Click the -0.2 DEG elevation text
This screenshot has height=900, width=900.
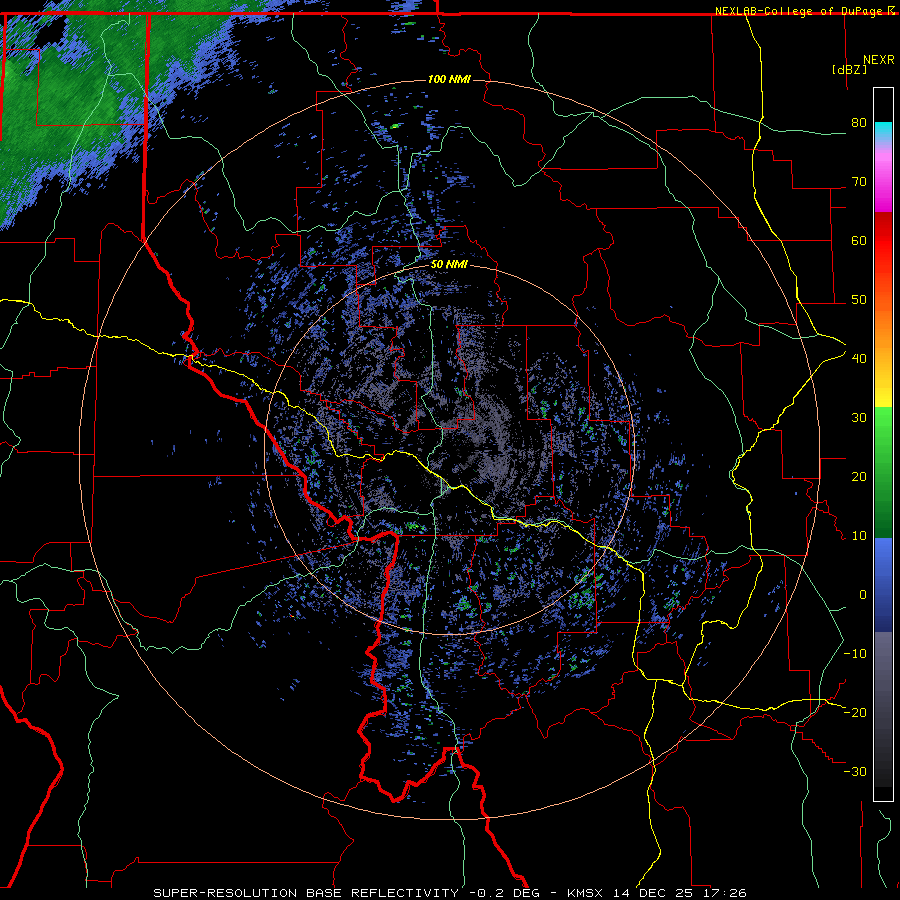505,893
